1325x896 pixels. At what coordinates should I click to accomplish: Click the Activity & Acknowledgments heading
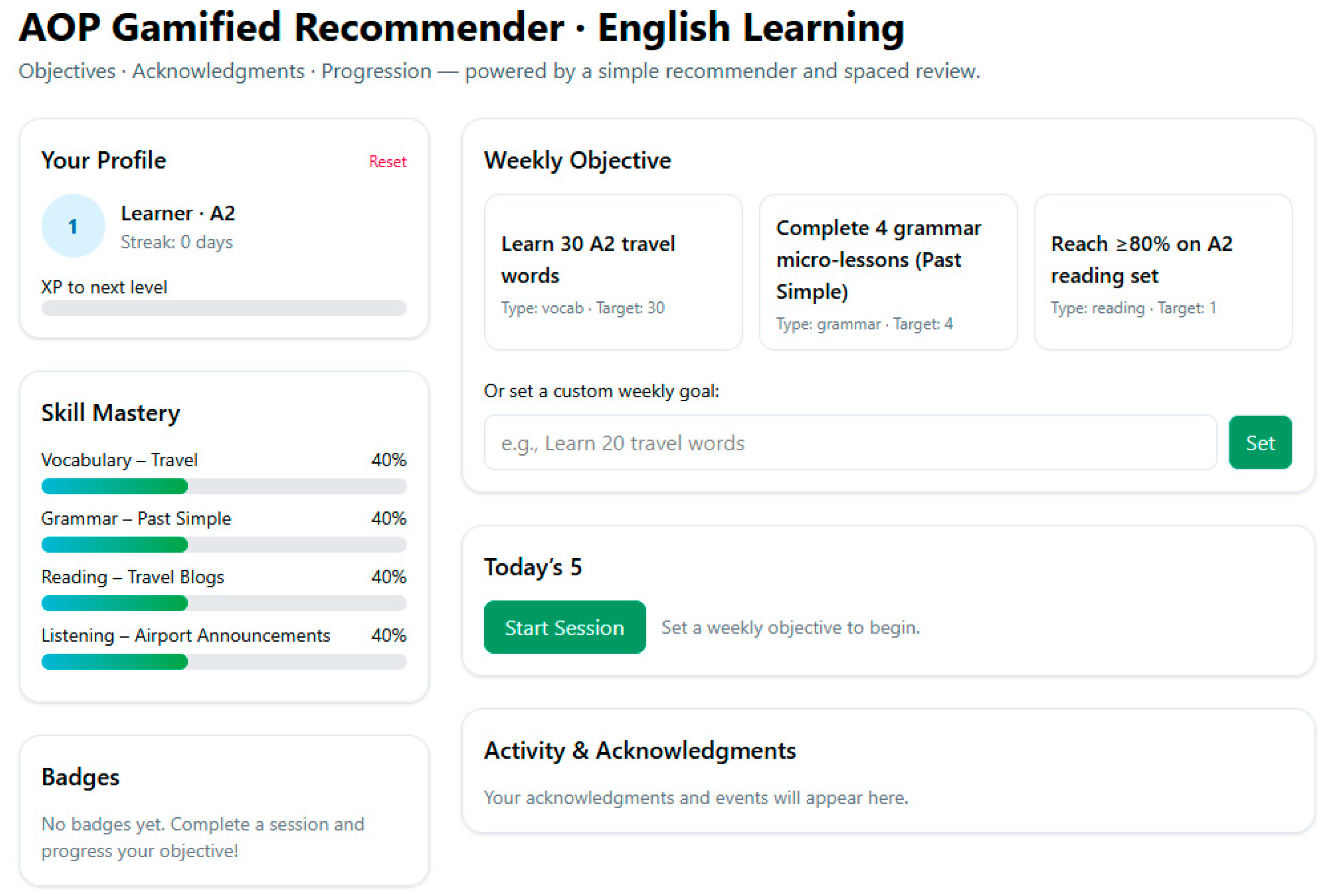[640, 750]
